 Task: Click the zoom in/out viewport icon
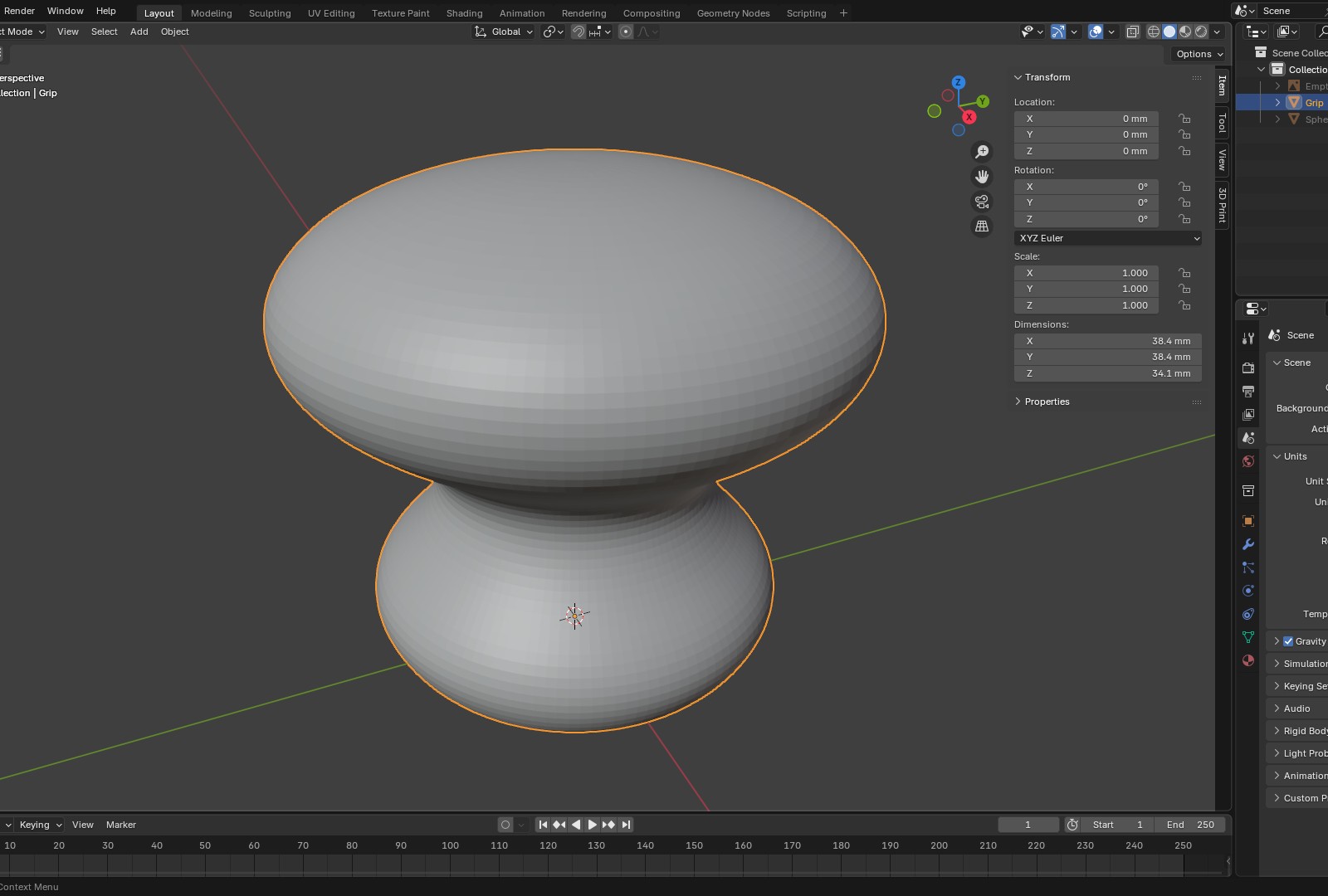[x=982, y=152]
